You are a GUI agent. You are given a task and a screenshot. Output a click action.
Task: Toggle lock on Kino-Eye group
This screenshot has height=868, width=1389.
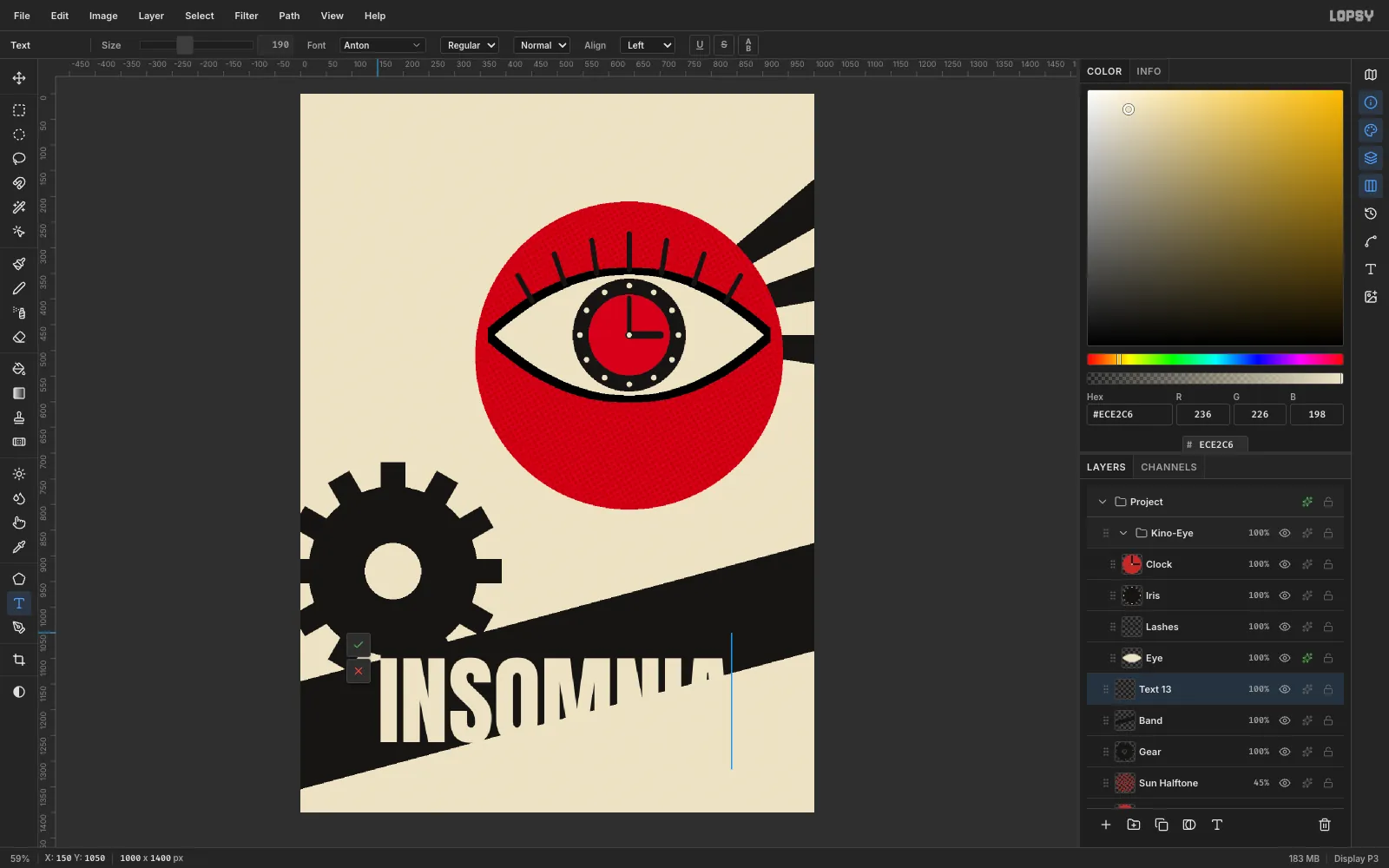pos(1328,533)
